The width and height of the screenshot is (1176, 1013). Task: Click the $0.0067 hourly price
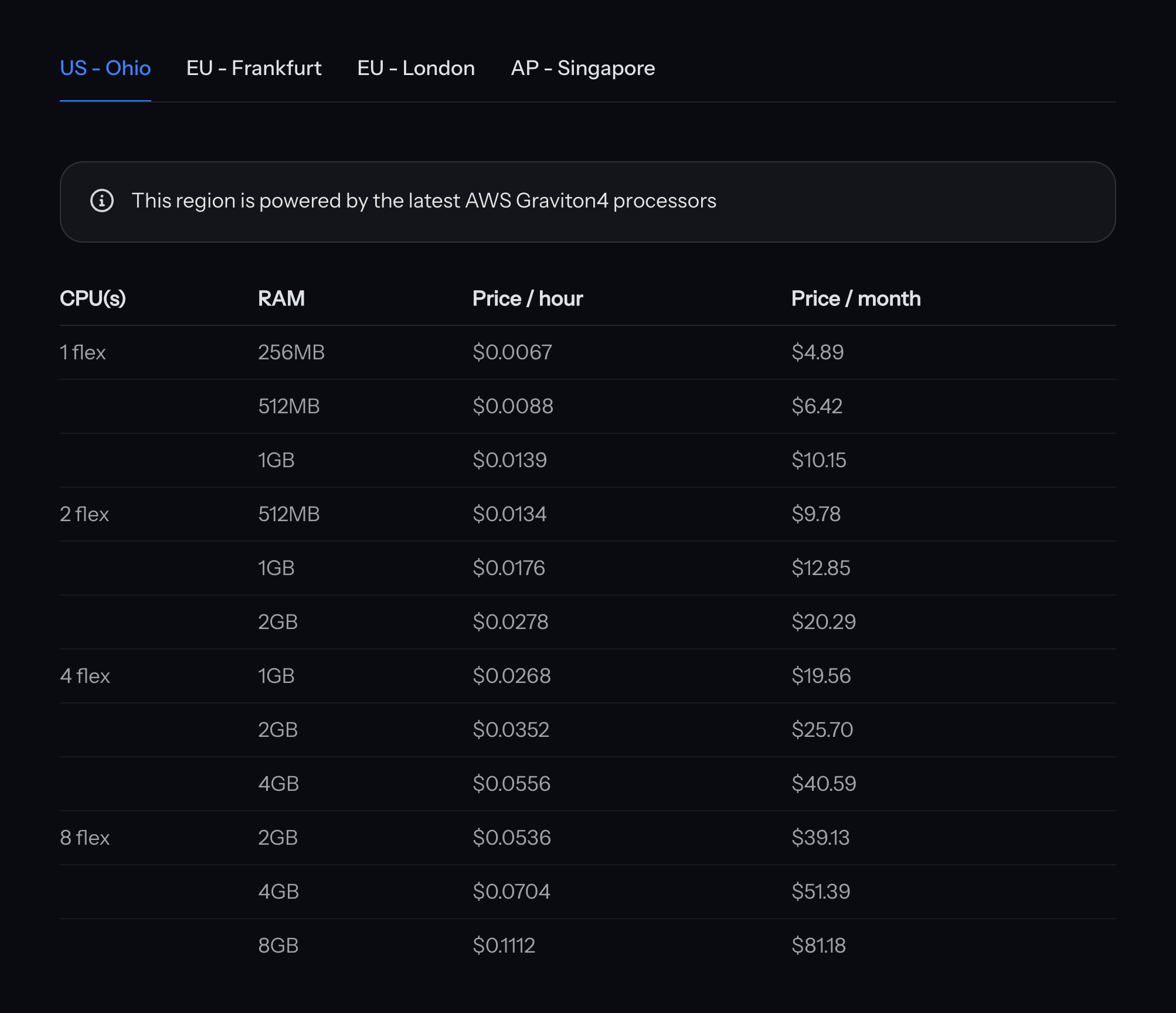512,352
